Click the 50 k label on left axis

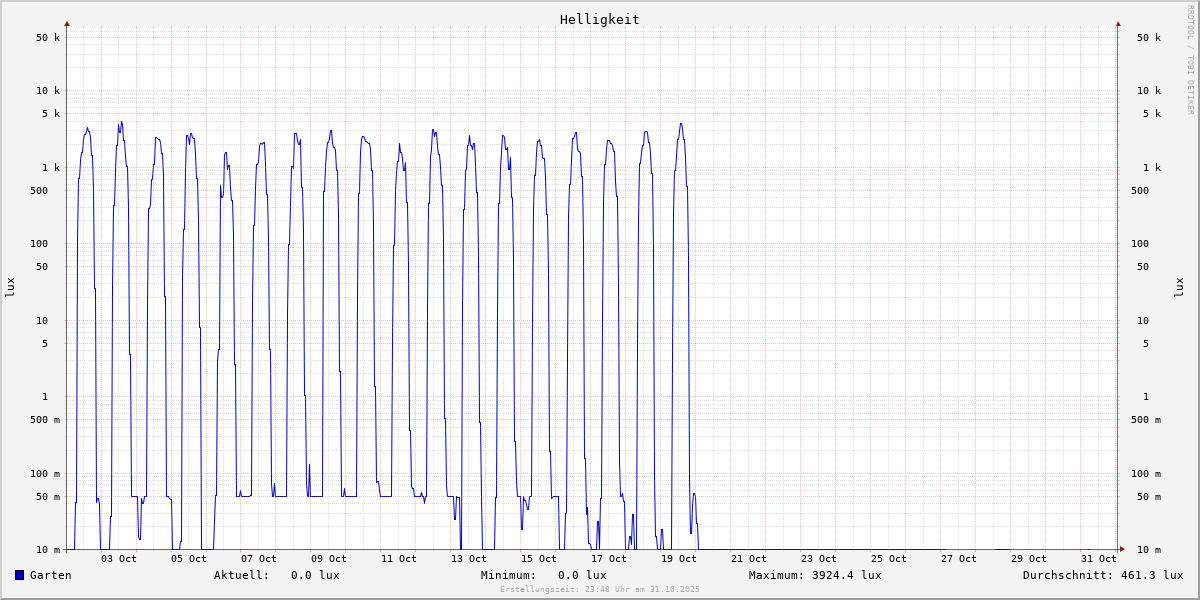pos(48,38)
